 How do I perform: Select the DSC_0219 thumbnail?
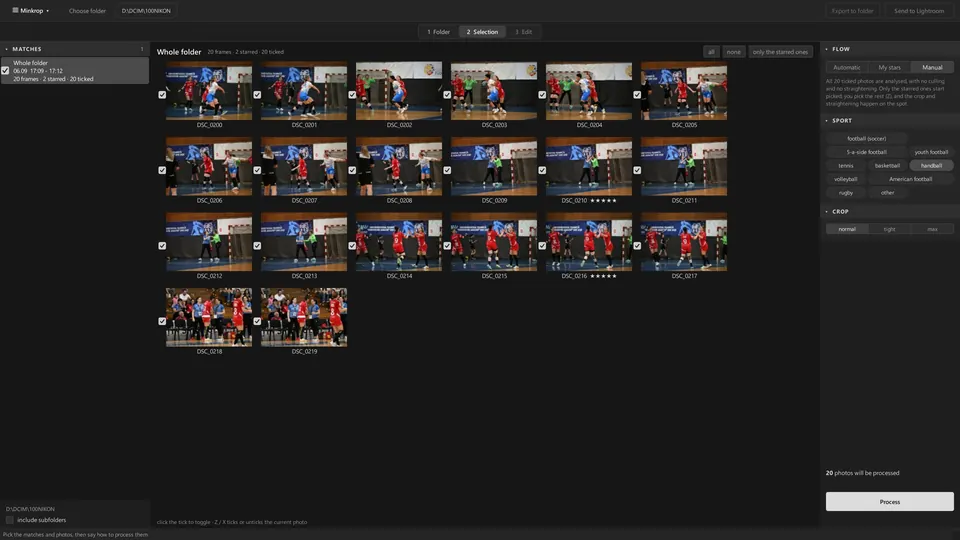coord(304,317)
